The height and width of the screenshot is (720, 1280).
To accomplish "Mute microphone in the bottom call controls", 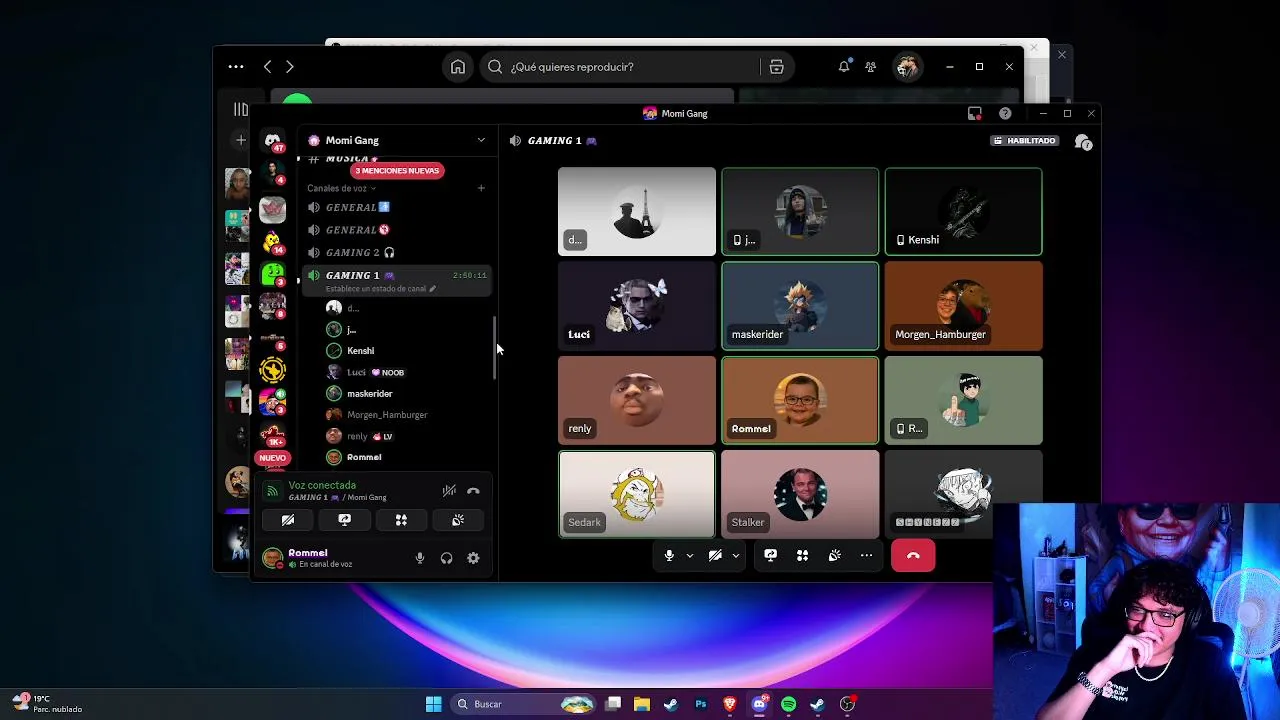I will point(669,555).
